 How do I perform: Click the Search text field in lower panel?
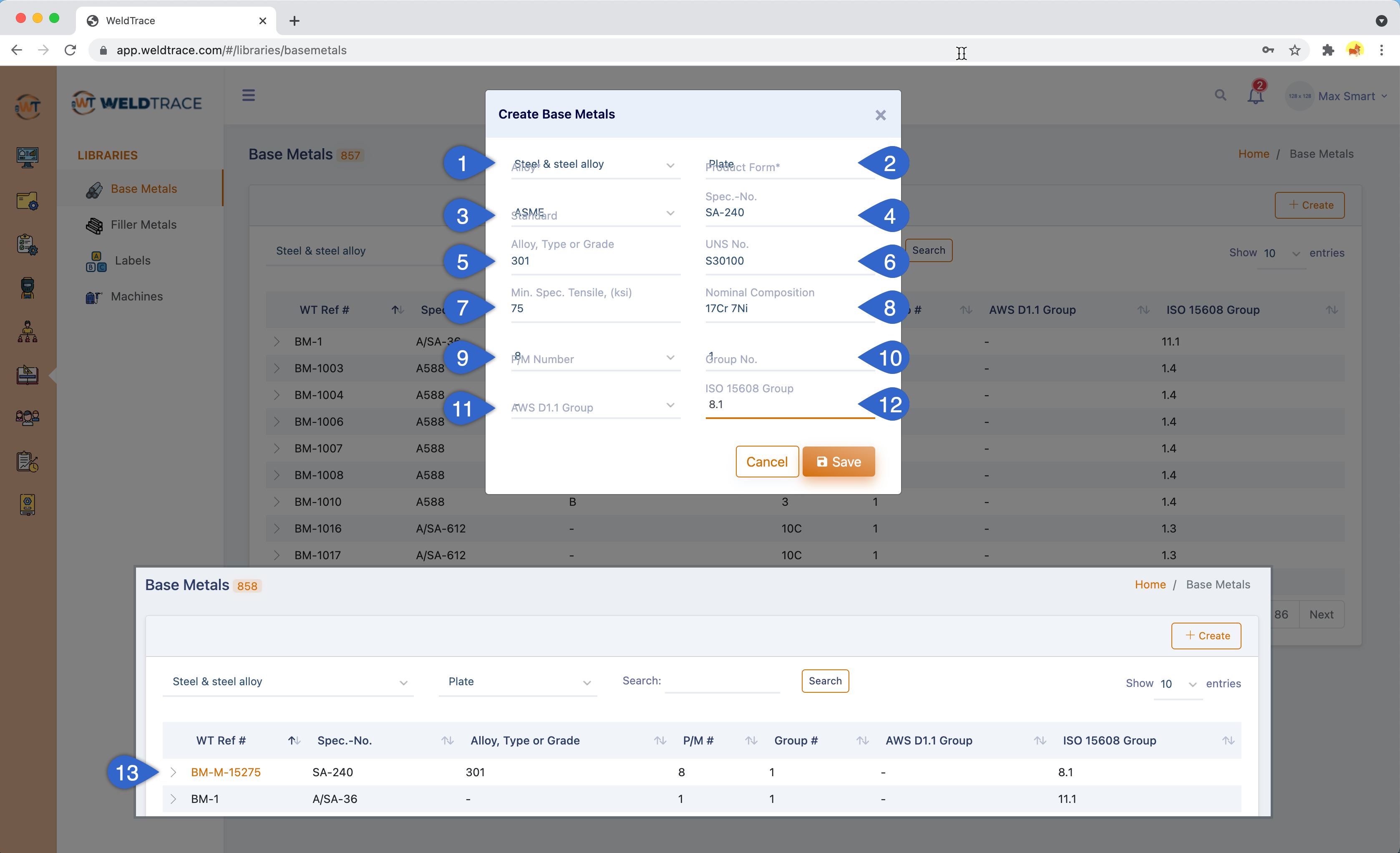click(x=722, y=681)
